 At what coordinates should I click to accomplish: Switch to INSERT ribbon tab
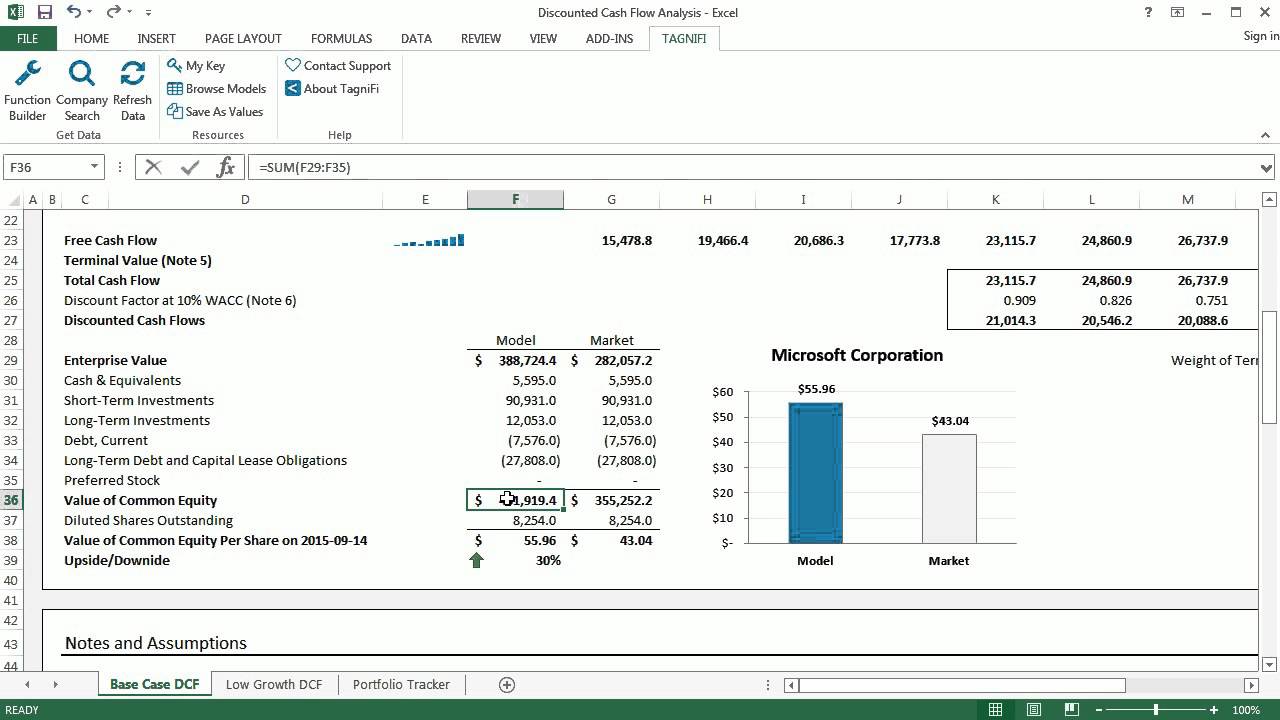(157, 38)
